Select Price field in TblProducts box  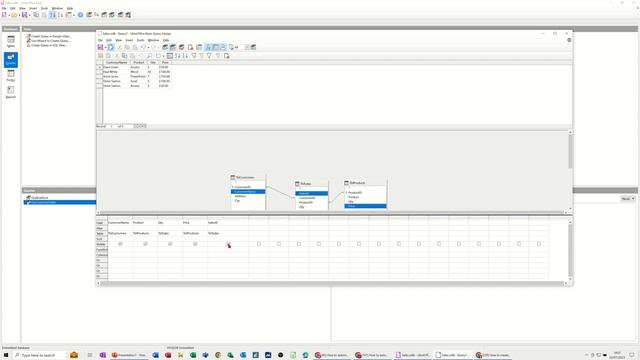(x=365, y=206)
